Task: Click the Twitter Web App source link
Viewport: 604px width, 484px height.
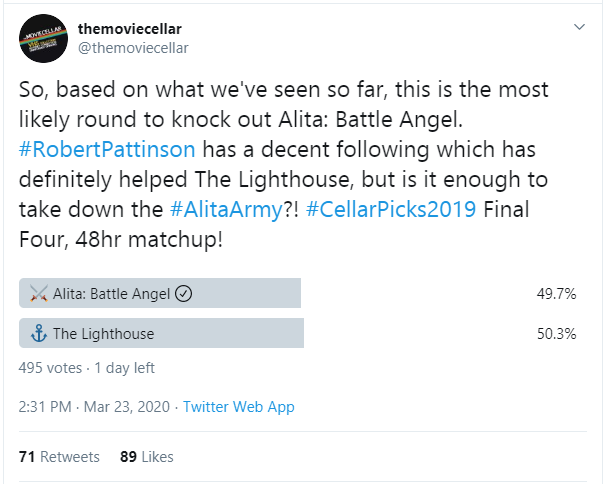Action: [239, 407]
